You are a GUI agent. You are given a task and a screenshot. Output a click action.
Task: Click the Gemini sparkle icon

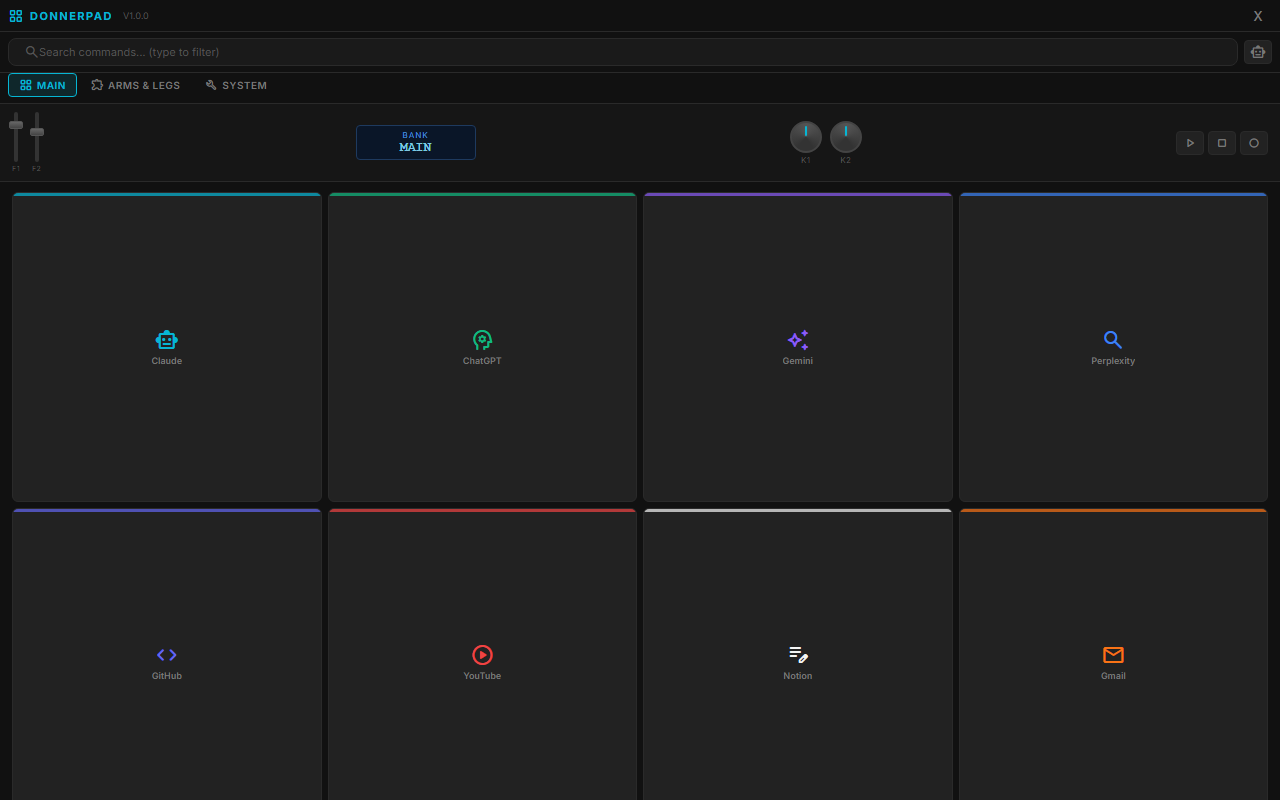(x=797, y=340)
